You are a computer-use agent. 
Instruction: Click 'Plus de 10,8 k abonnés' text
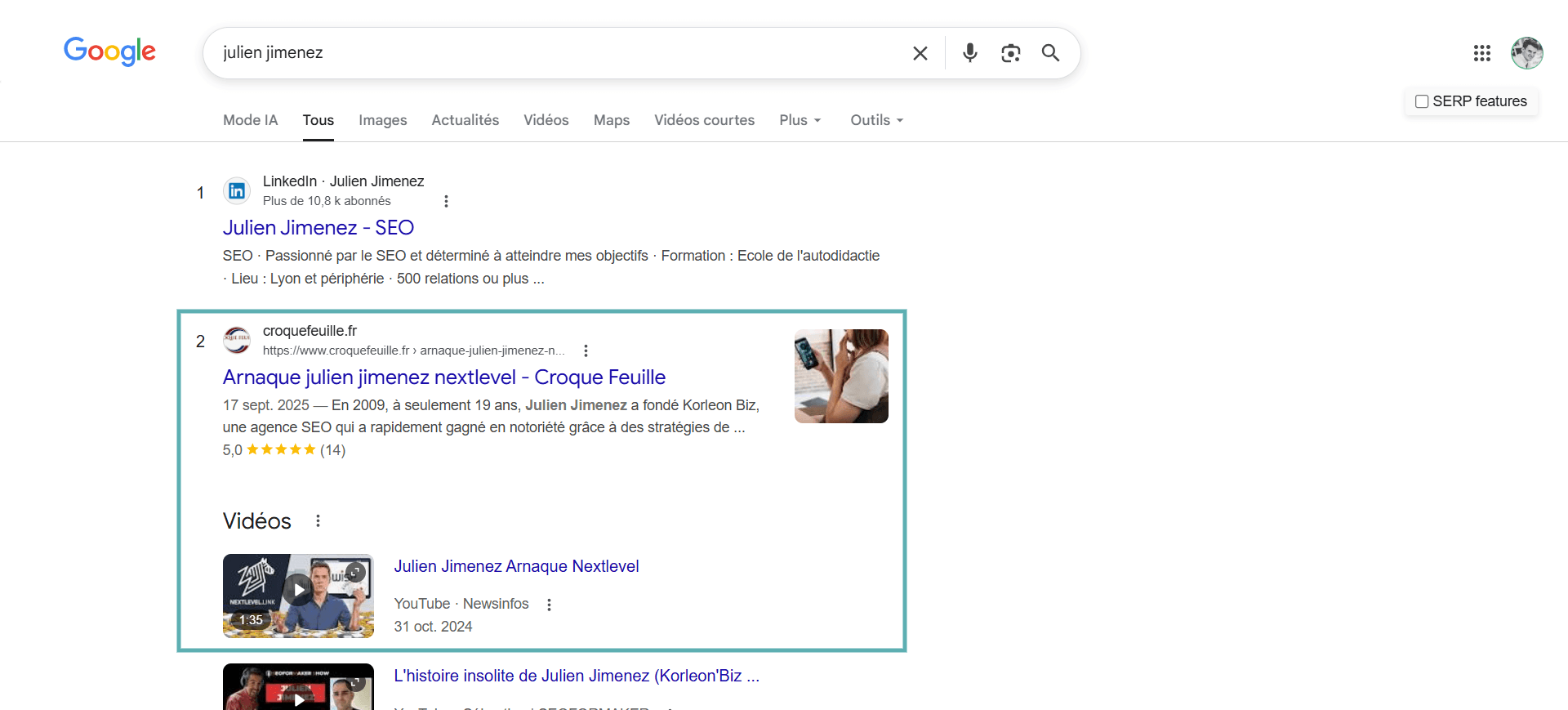[327, 201]
